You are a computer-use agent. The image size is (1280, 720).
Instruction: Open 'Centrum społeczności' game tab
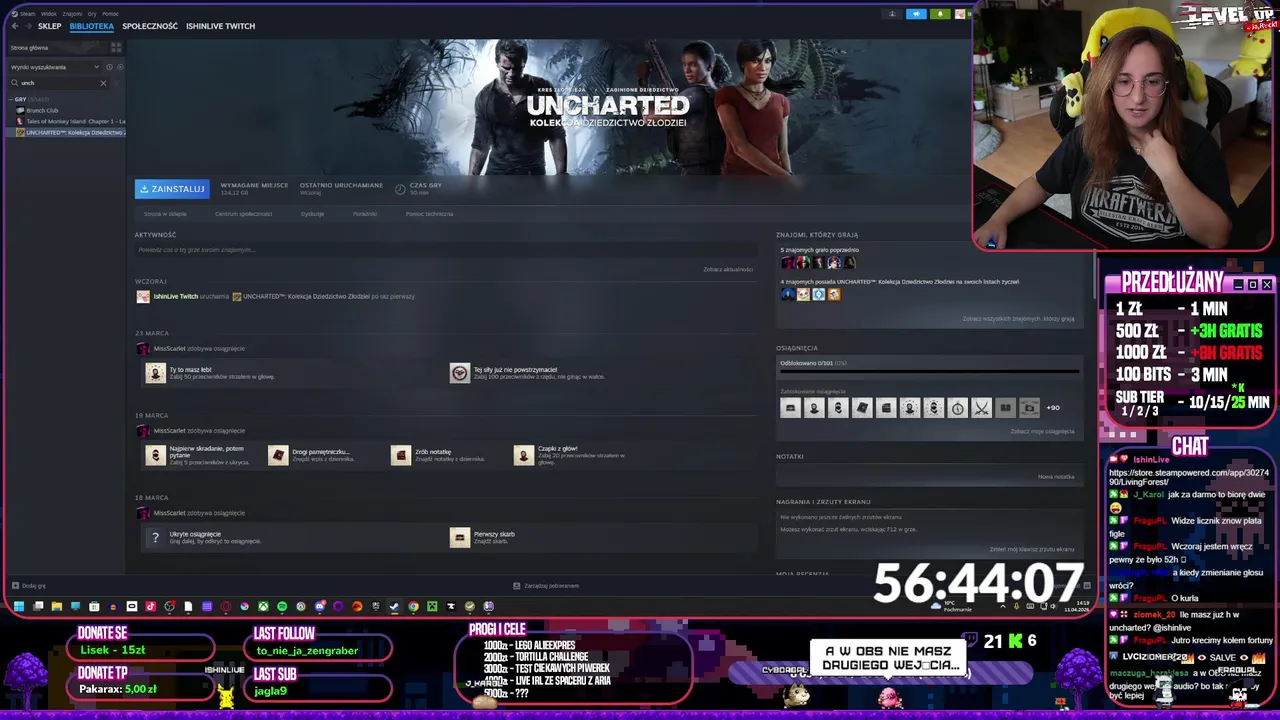coord(243,214)
